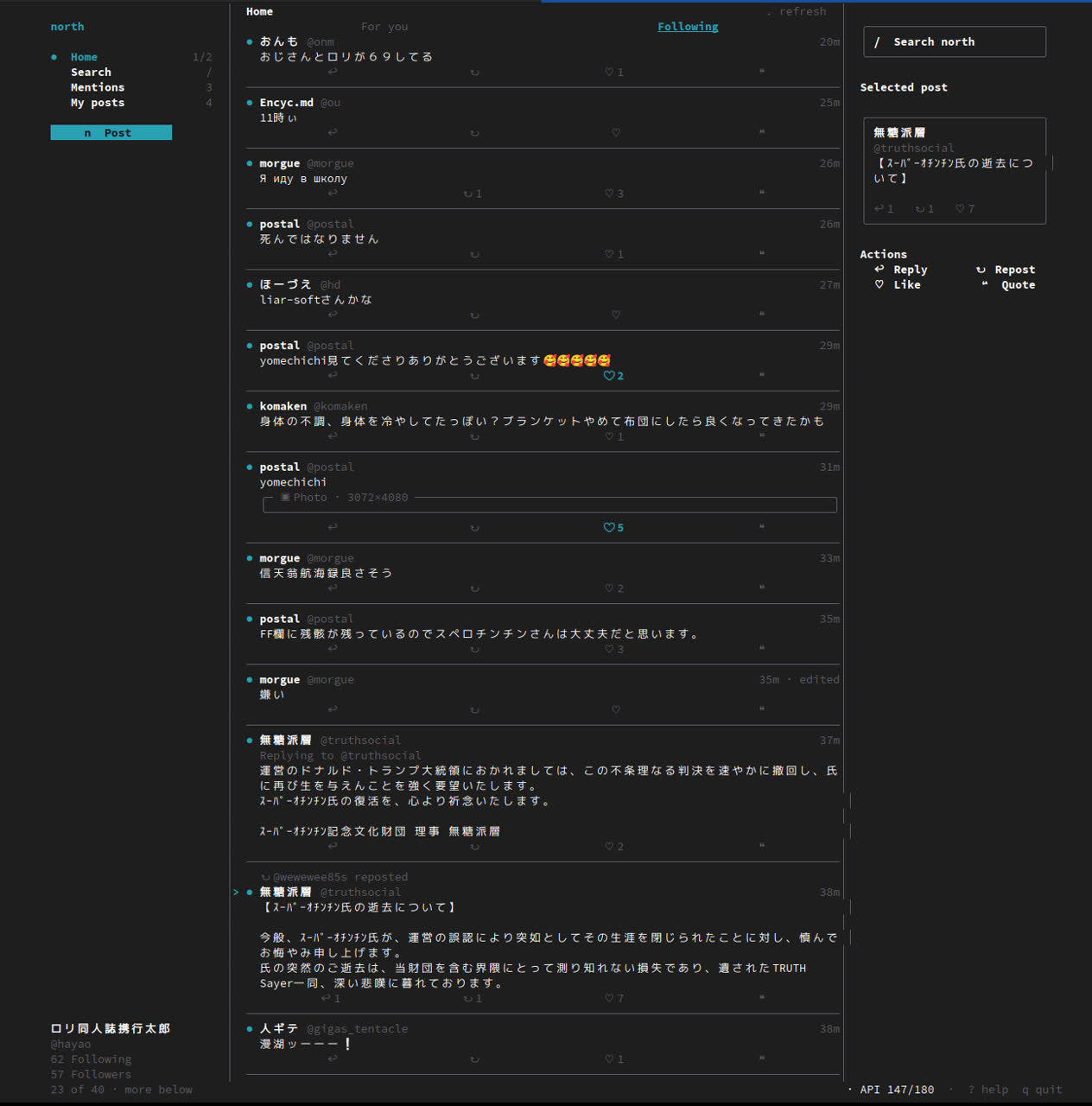Like morgue's edited 嫌い post

pyautogui.click(x=615, y=709)
